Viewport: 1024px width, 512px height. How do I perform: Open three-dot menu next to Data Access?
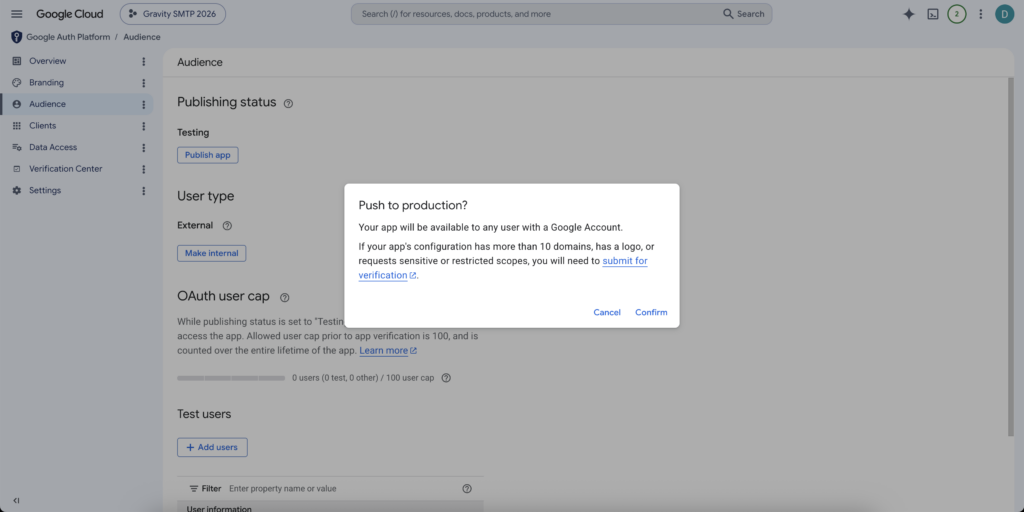point(144,148)
